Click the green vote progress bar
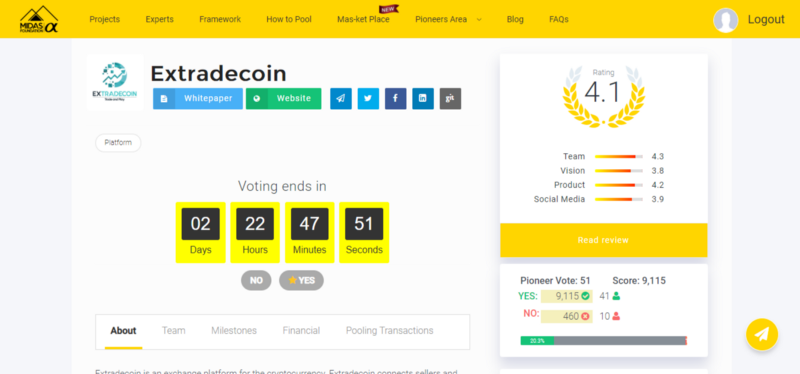The image size is (800, 374). point(537,340)
